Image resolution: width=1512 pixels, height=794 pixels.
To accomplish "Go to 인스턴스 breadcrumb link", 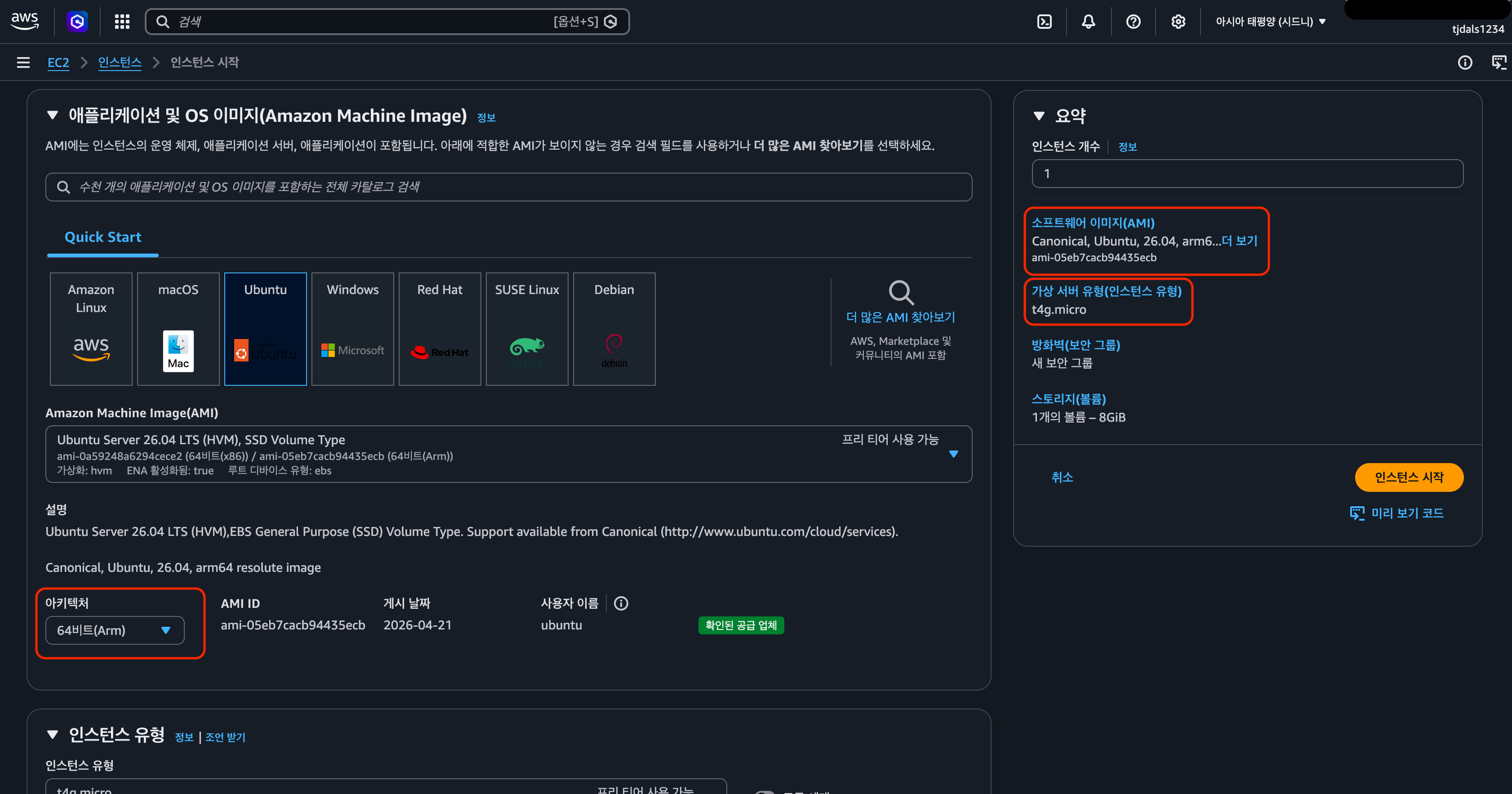I will pos(120,62).
